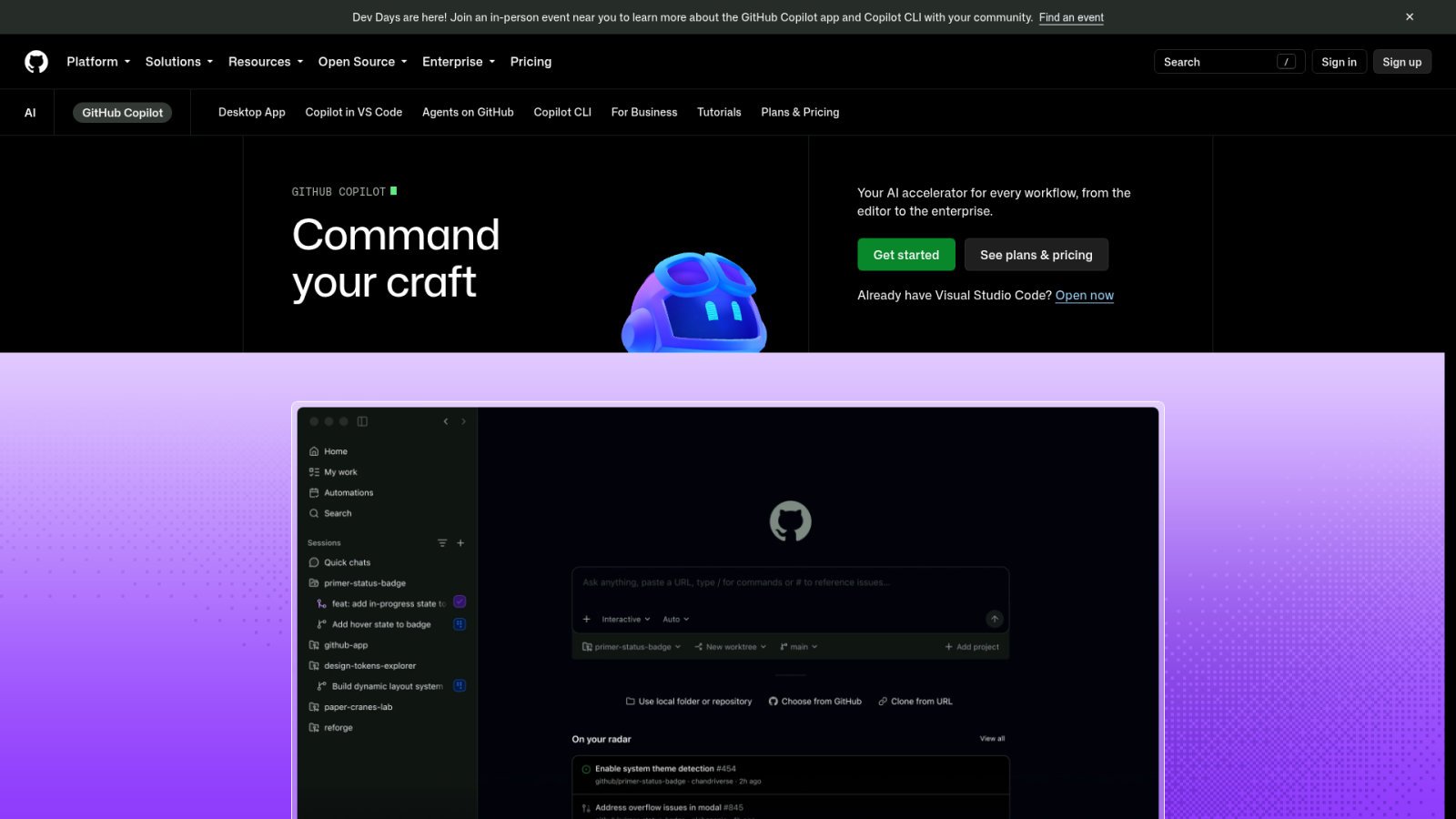Click blue status badge on Add hover state
The height and width of the screenshot is (819, 1456).
[x=460, y=624]
